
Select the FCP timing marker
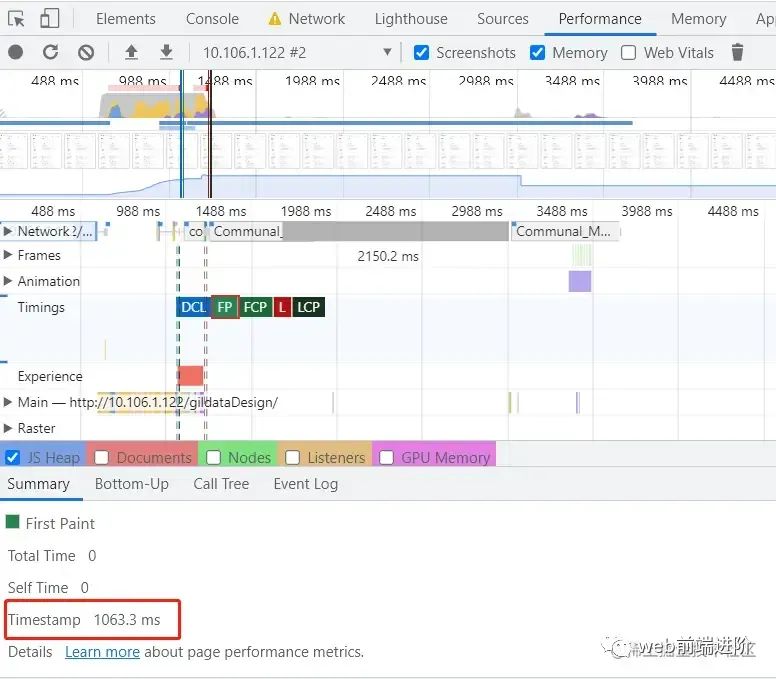(x=255, y=307)
